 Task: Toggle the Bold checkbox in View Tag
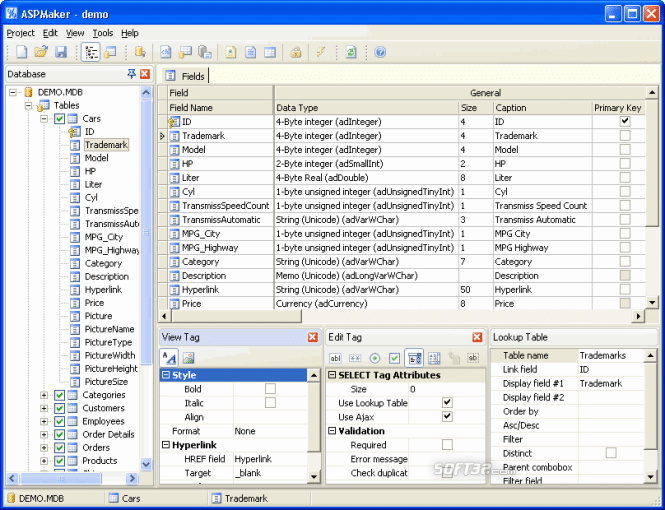click(270, 389)
